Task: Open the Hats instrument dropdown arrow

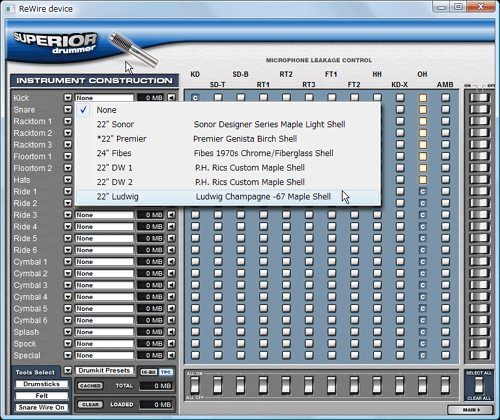Action: click(x=68, y=180)
